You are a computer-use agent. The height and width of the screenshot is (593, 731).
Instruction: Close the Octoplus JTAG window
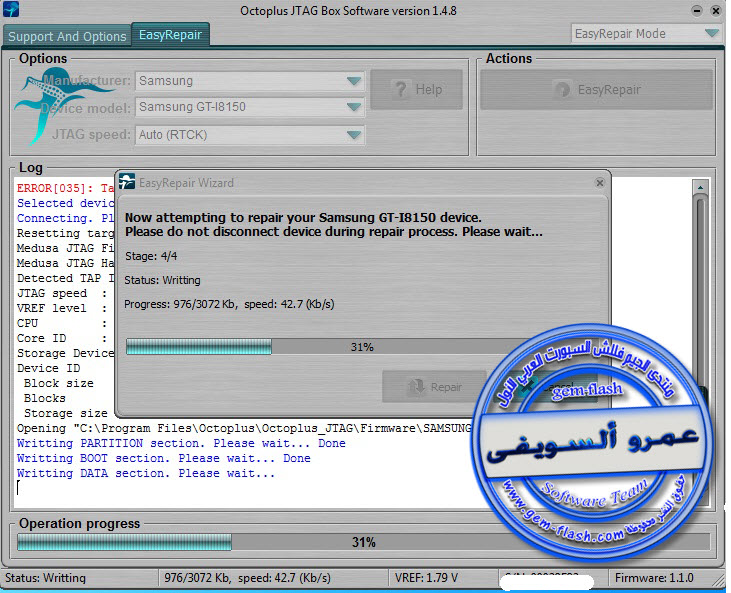click(x=716, y=10)
